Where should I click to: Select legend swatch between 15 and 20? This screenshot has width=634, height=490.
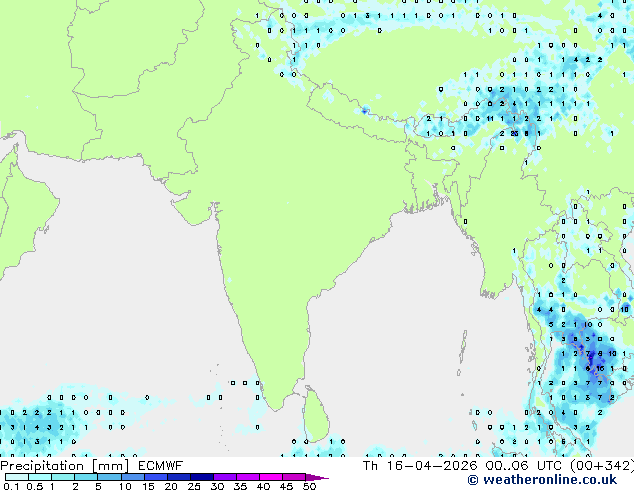pyautogui.click(x=156, y=477)
